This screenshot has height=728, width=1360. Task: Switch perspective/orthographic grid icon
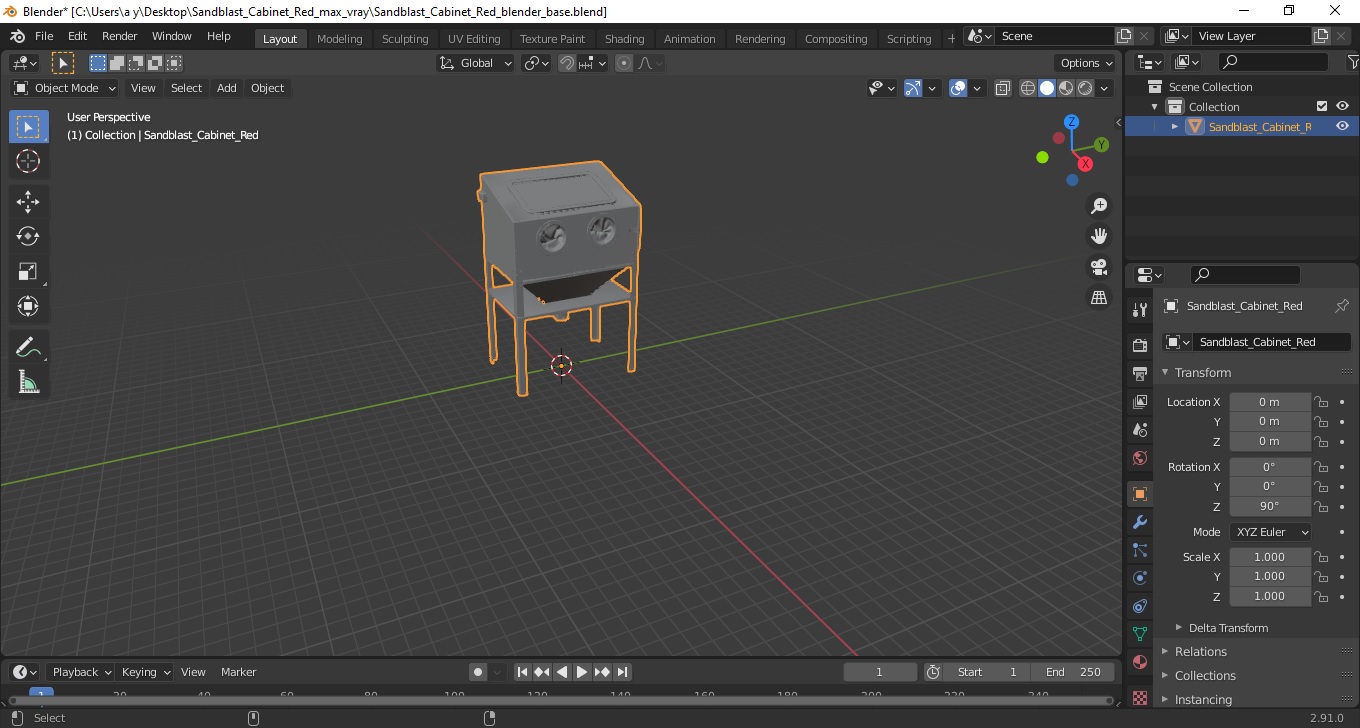1099,298
